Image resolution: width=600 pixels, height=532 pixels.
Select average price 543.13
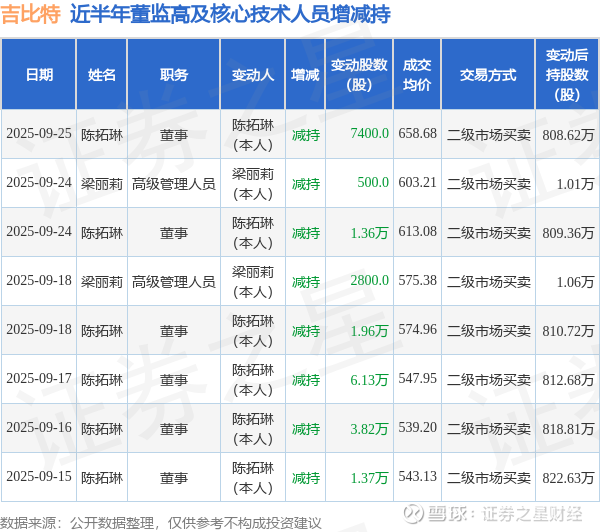(417, 477)
